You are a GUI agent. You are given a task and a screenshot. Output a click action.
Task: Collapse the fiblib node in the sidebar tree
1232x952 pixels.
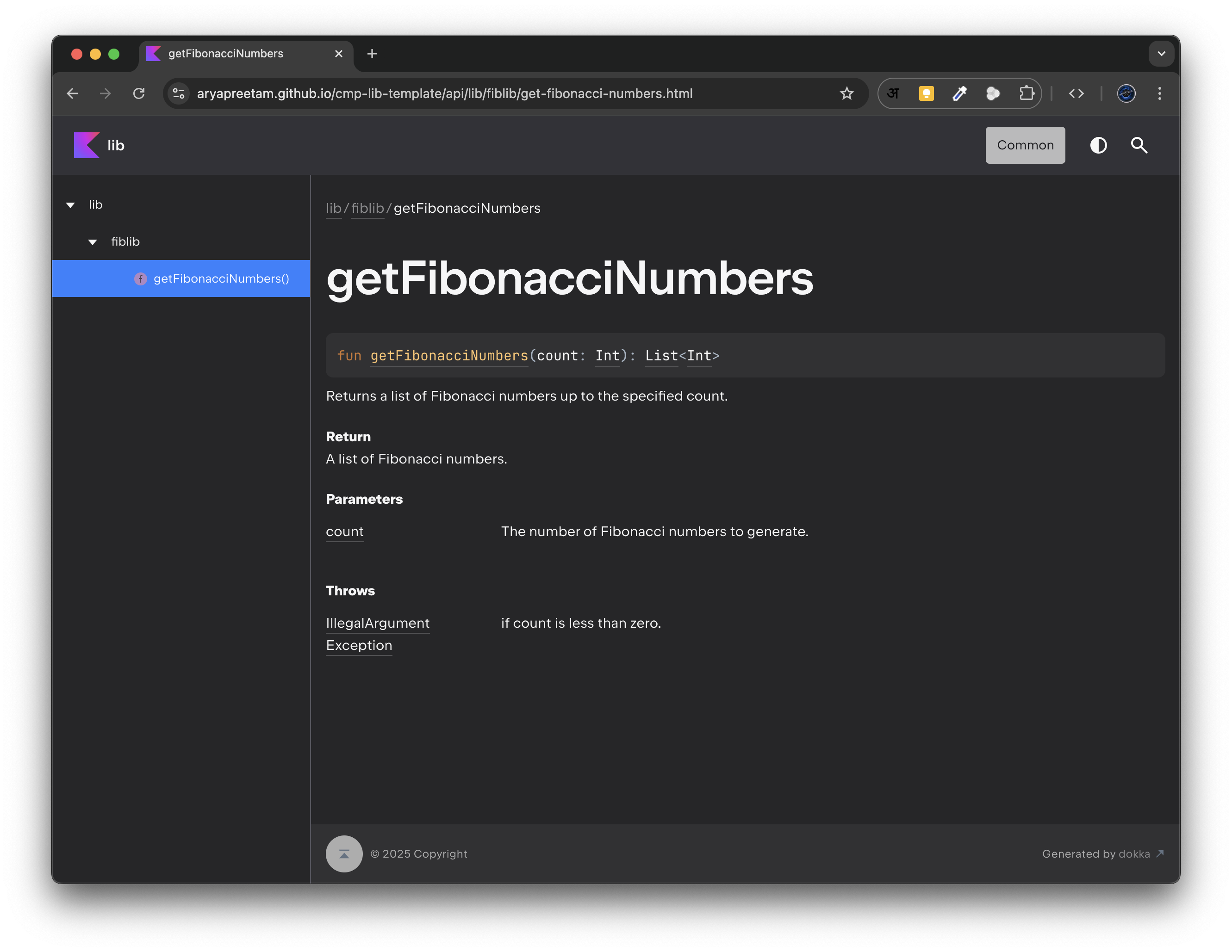pyautogui.click(x=93, y=241)
